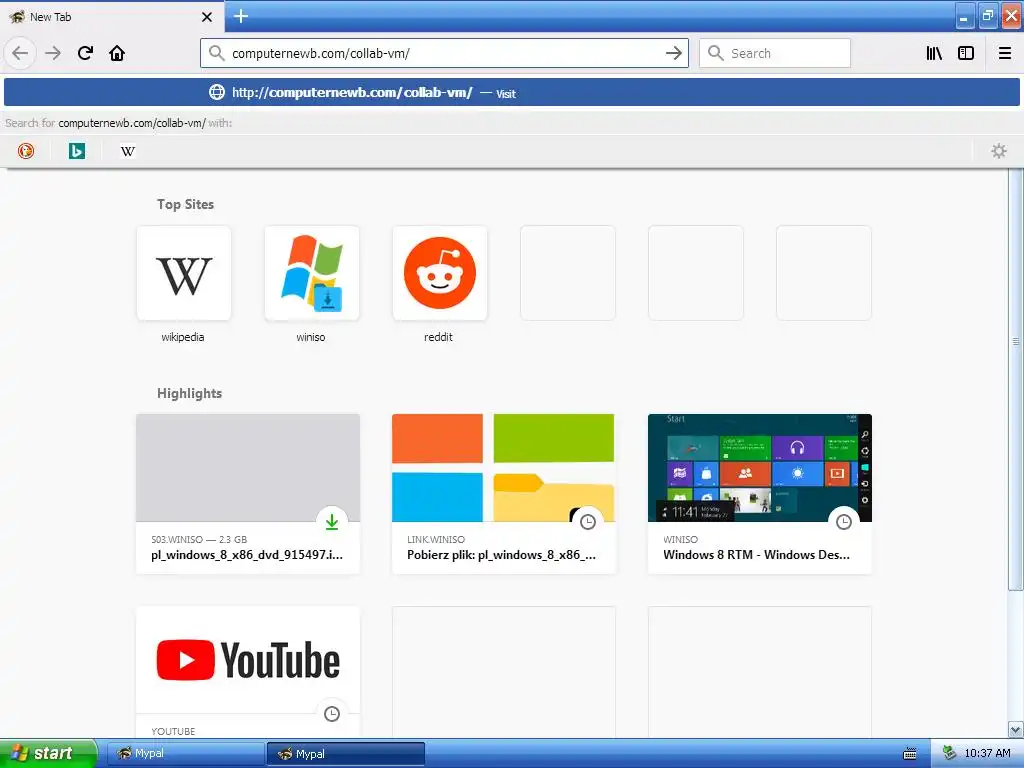The image size is (1024, 768).
Task: Open pl_windows_8_x86_dvd download highlight card
Action: point(248,494)
